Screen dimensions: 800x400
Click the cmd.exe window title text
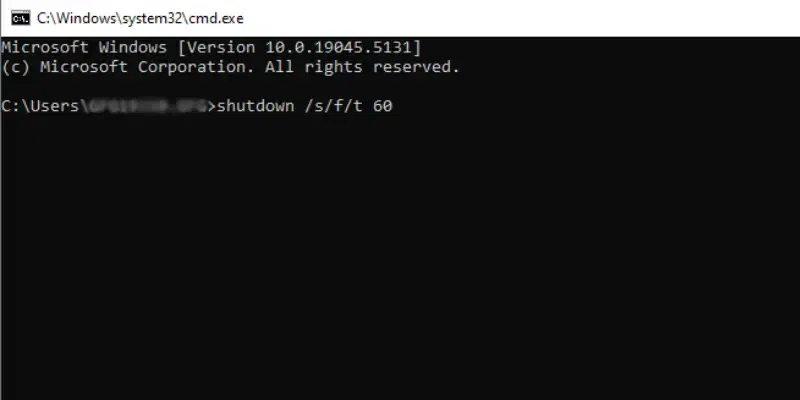coord(140,18)
